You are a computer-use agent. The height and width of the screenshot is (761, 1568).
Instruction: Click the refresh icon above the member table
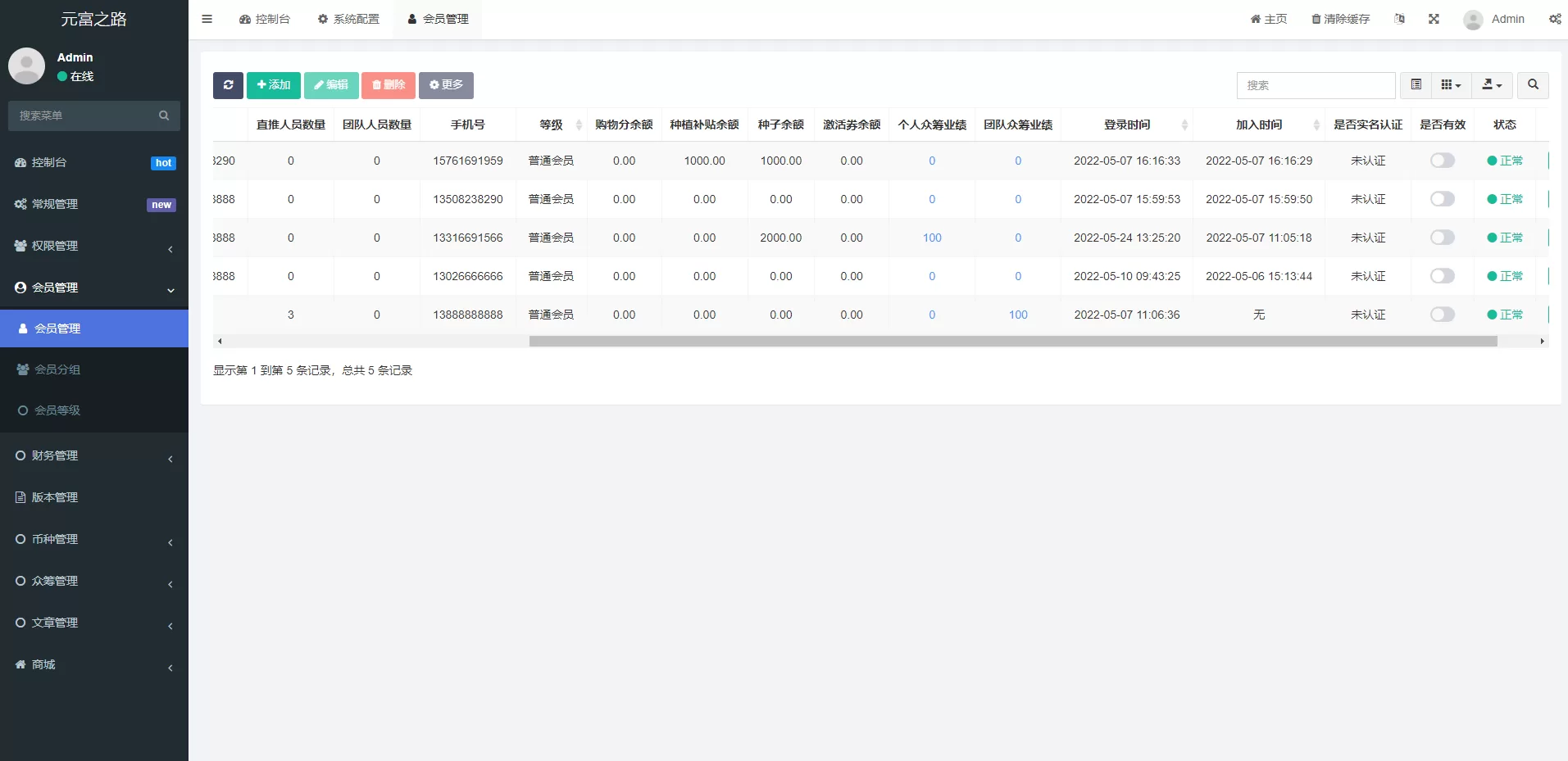(228, 85)
